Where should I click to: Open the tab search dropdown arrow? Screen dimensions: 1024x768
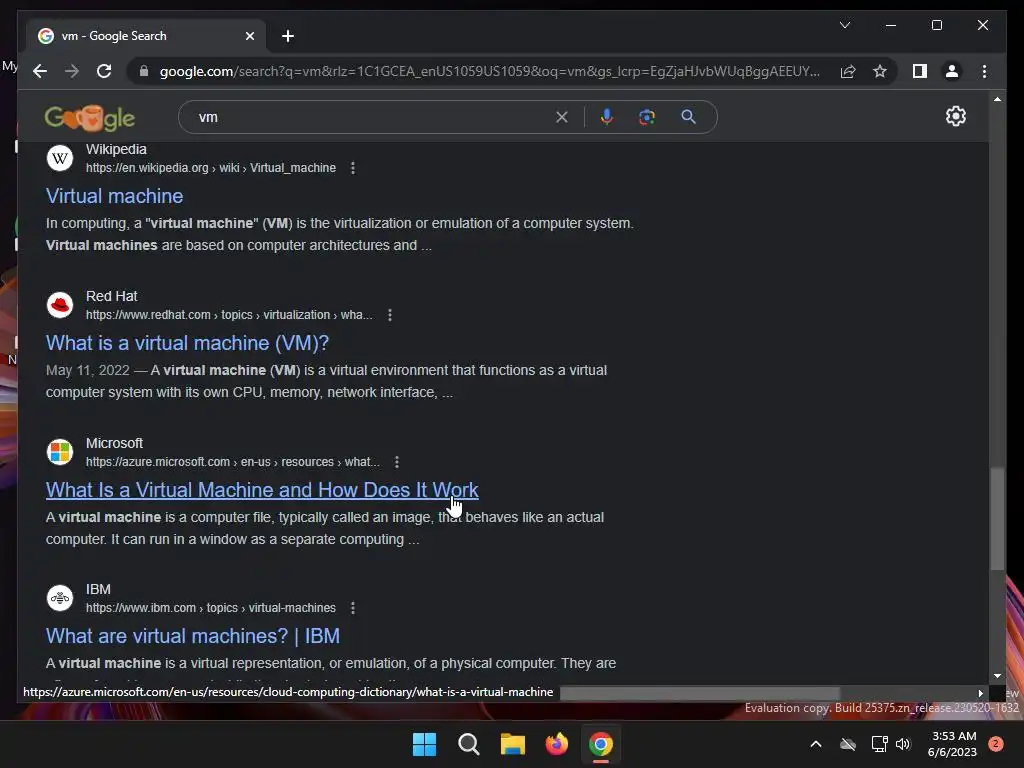844,25
